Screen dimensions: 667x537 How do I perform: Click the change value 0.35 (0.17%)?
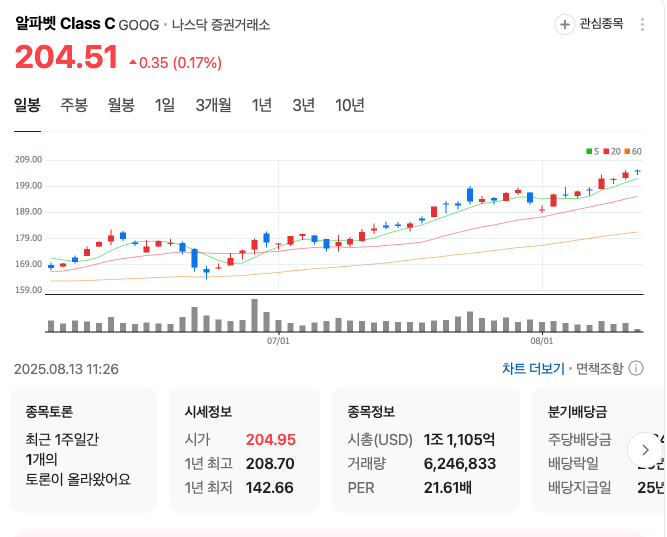[176, 63]
